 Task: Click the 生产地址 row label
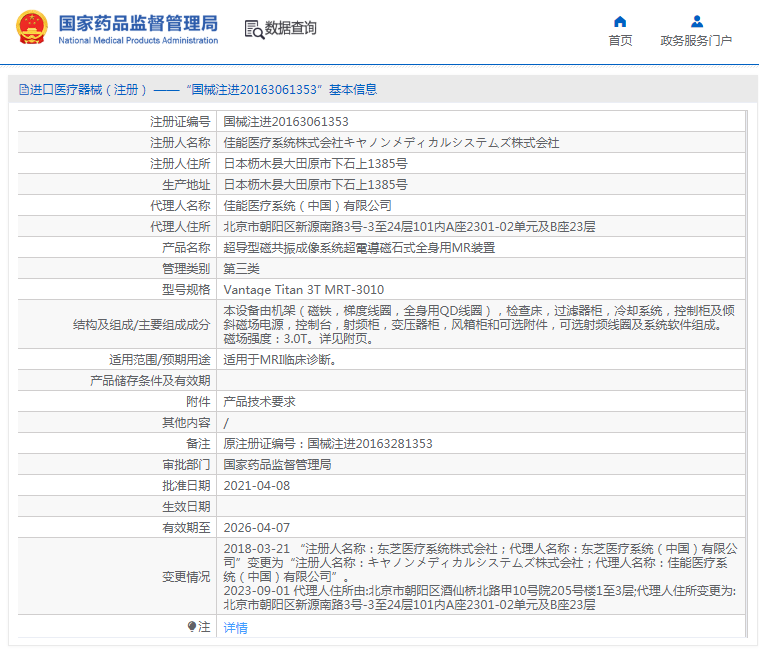186,184
